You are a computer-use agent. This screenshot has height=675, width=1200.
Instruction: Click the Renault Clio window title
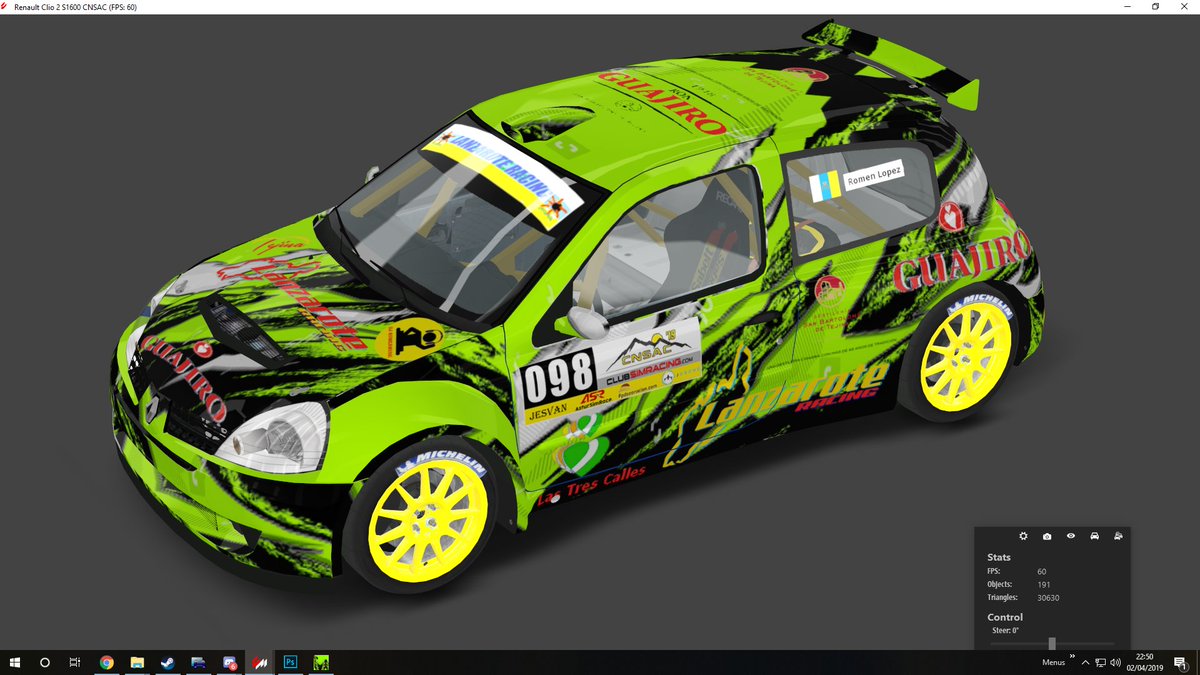click(75, 7)
